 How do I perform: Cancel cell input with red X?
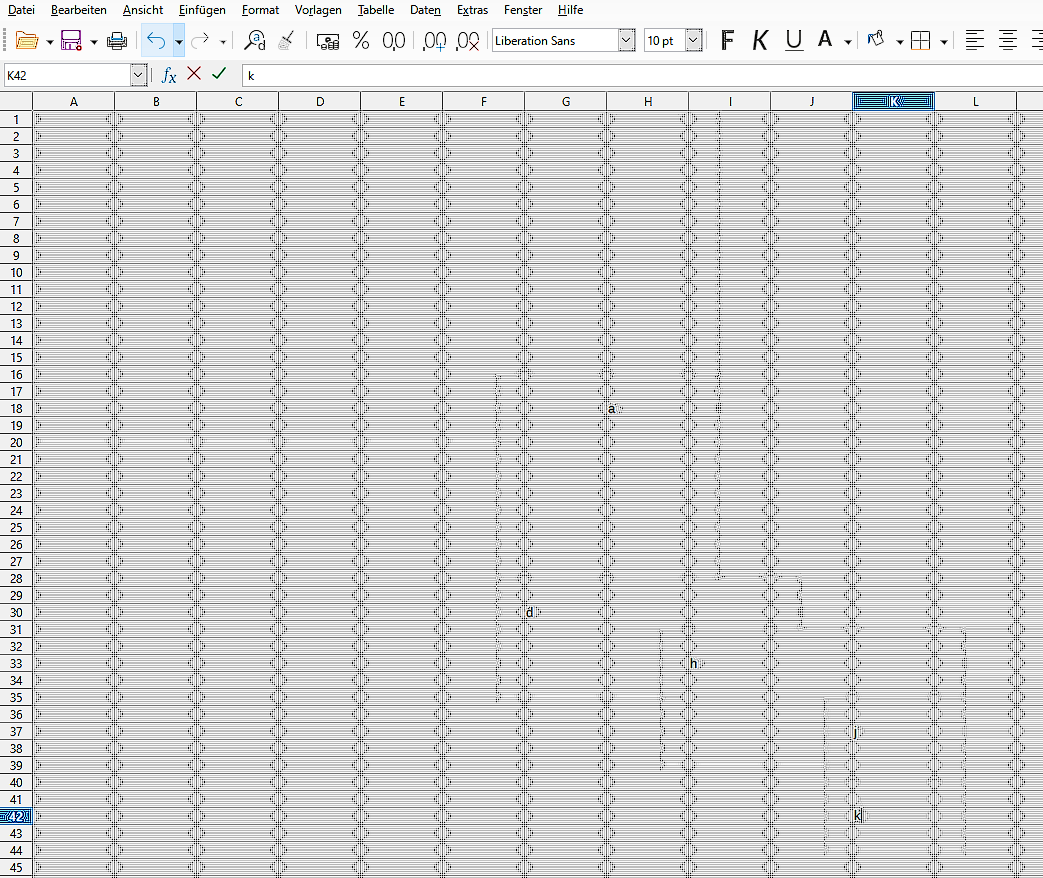click(194, 74)
